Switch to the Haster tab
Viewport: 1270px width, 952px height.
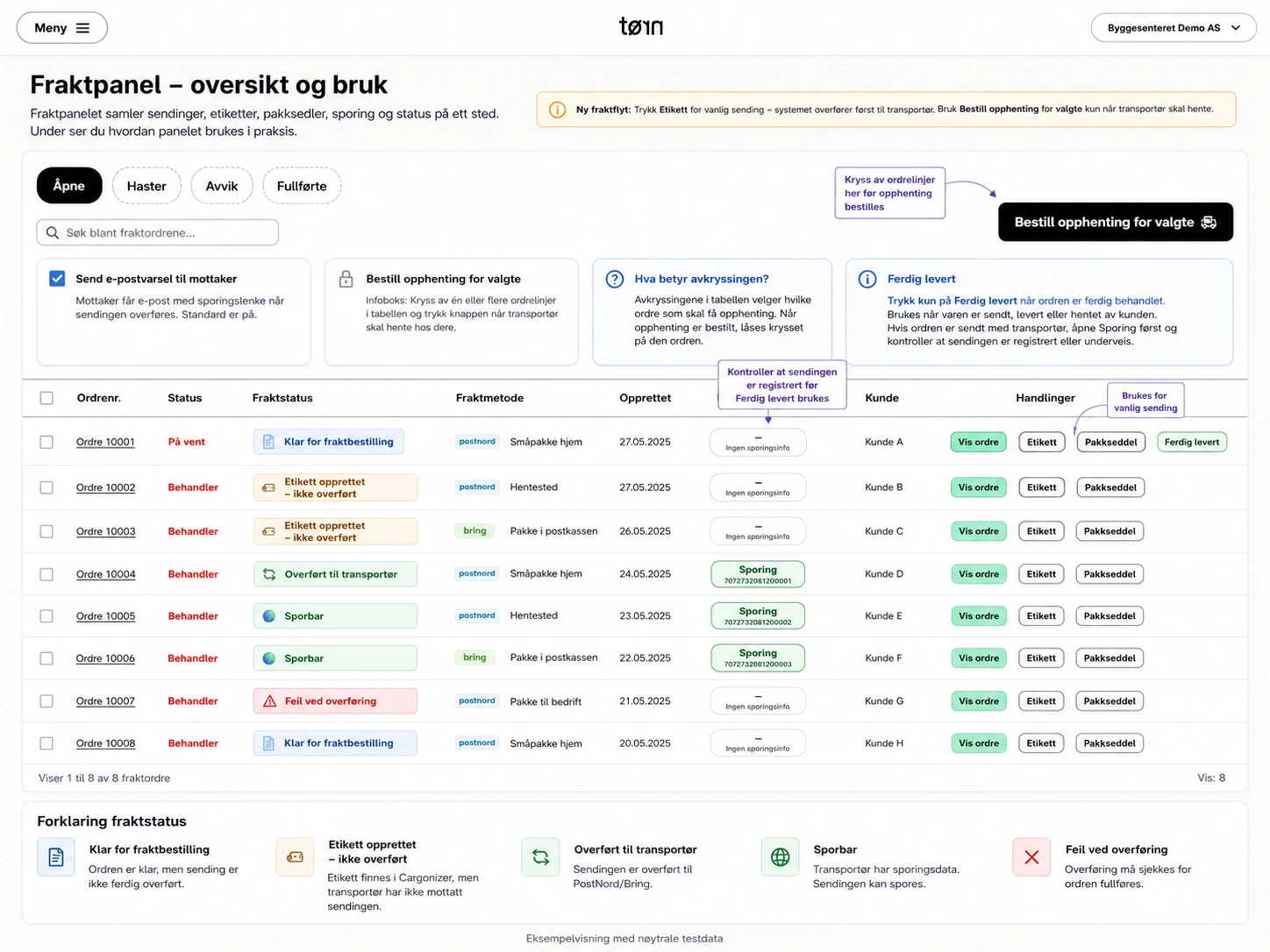[146, 186]
